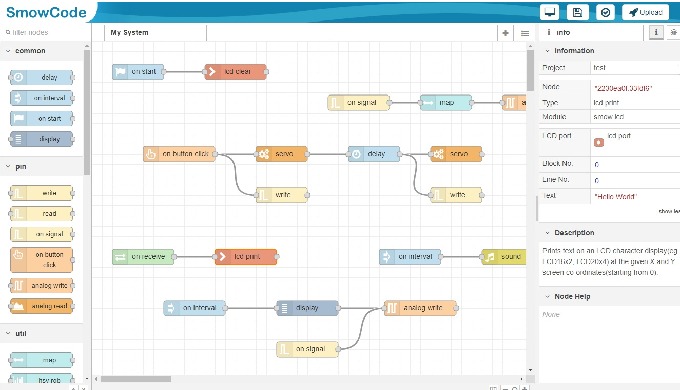This screenshot has width=680, height=390.
Task: Click the node ID value in Information
Action: (x=623, y=88)
